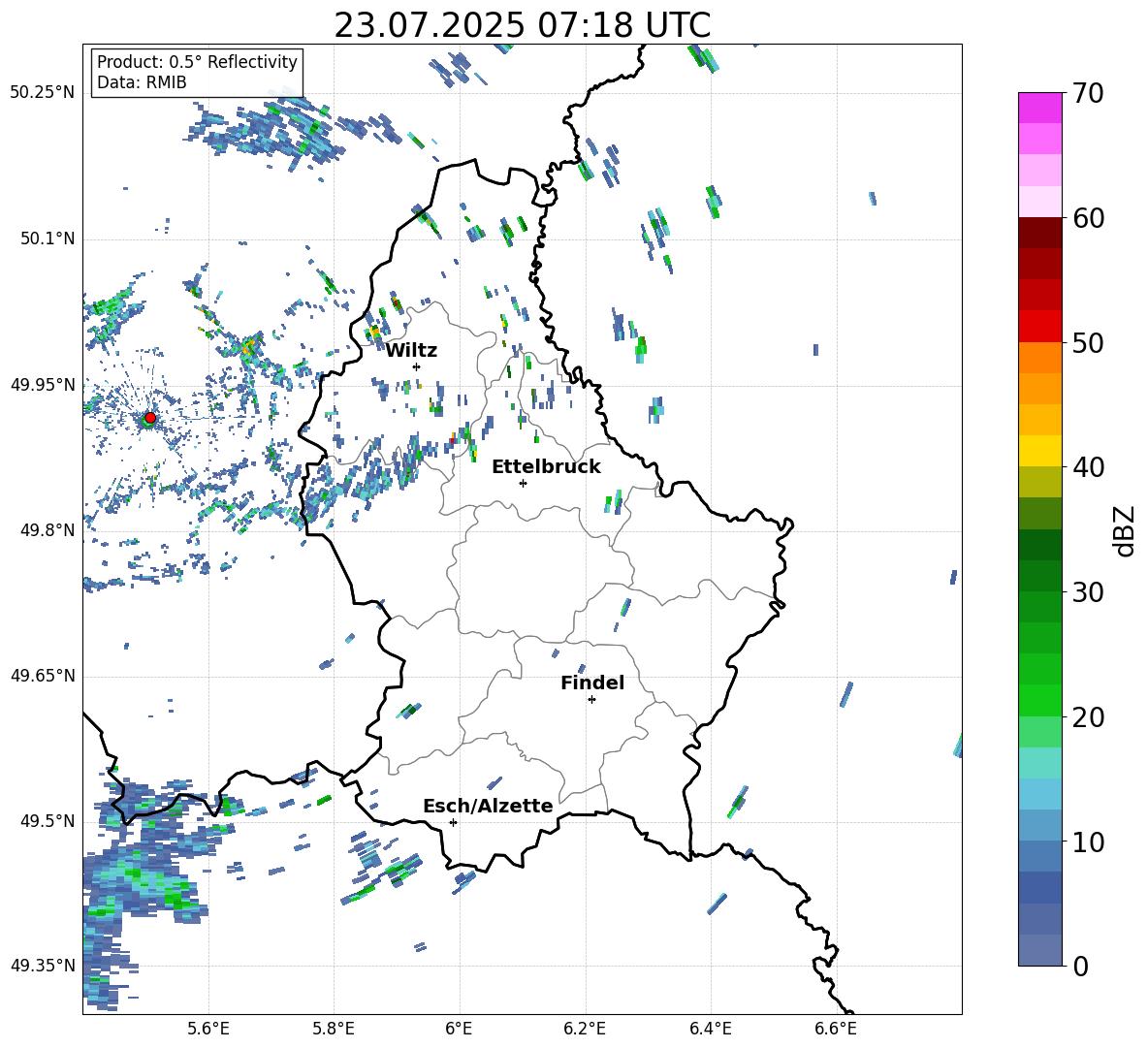
Task: Click the 6.6°E longitude label
Action: [x=836, y=1030]
